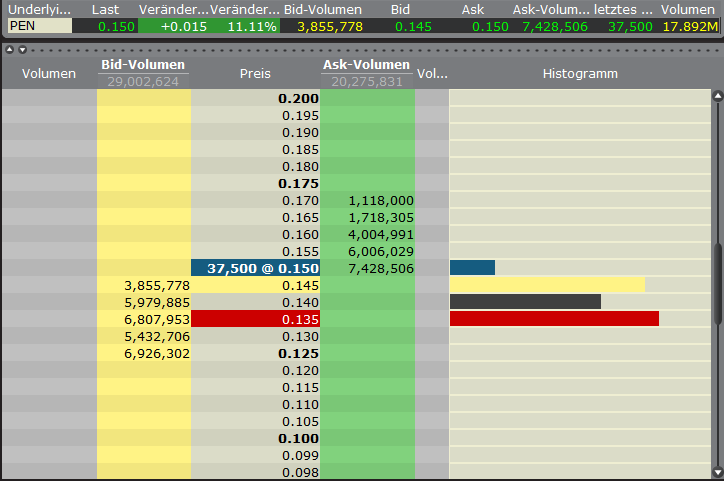Click the vertical scrollbar thumb
This screenshot has width=724, height=481.
716,283
